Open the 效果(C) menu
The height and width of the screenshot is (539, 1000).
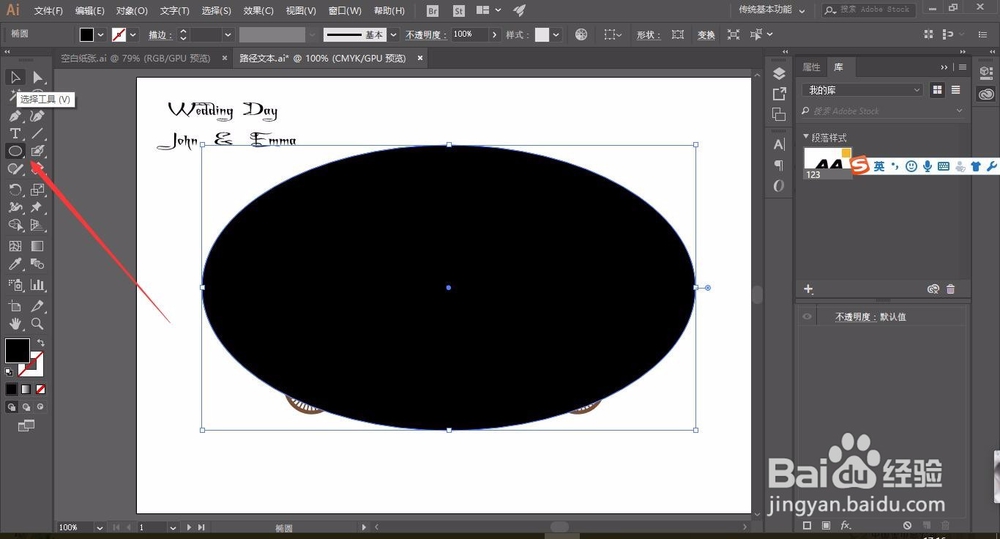[x=258, y=11]
